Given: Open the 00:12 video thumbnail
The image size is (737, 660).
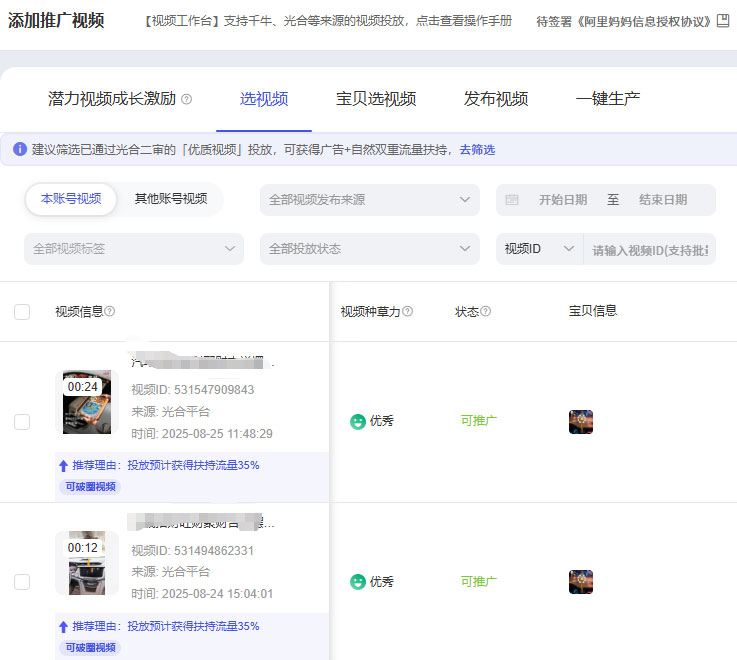Looking at the screenshot, I should pyautogui.click(x=87, y=563).
